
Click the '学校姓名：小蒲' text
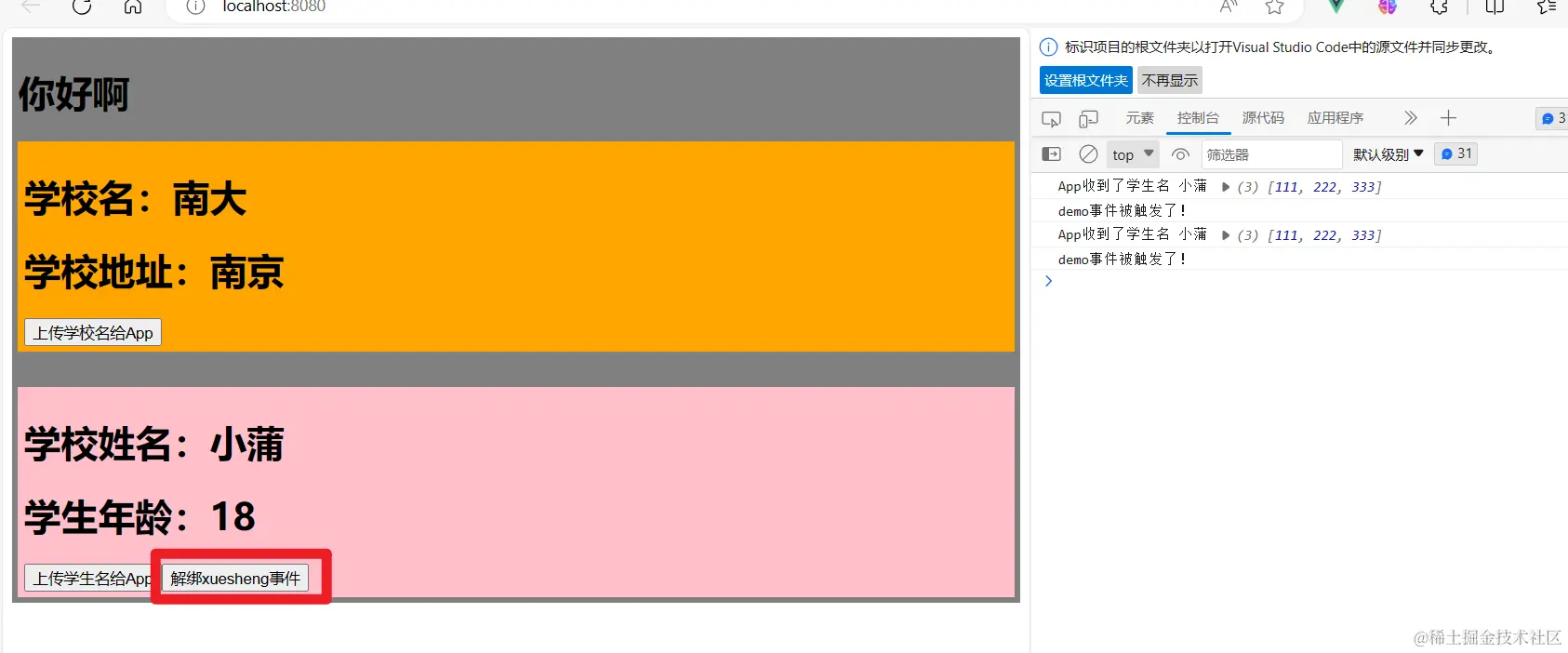(x=154, y=444)
